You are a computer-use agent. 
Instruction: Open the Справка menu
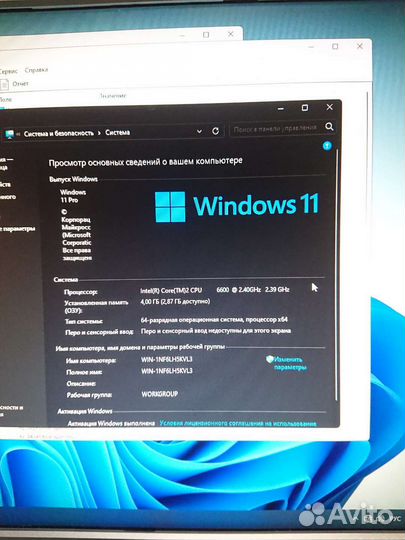pos(36,70)
